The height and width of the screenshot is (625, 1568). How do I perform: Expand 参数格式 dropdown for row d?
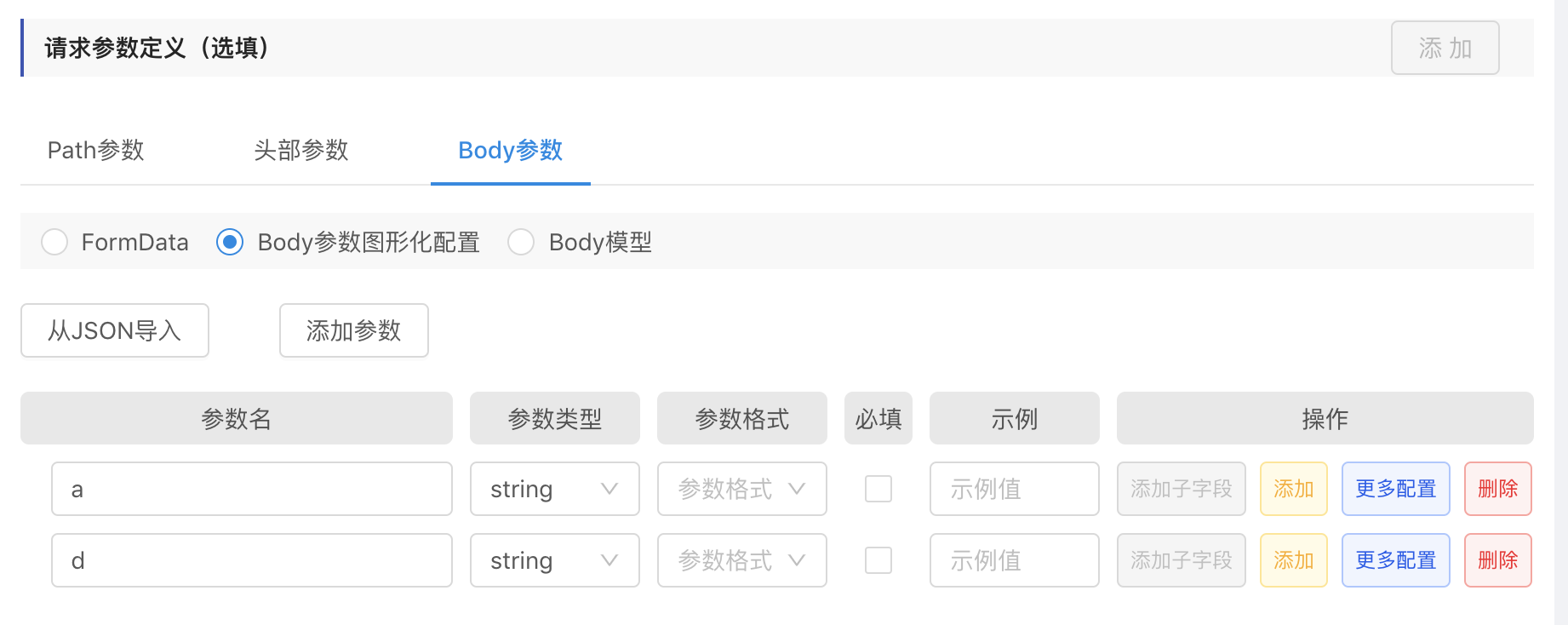[x=741, y=560]
